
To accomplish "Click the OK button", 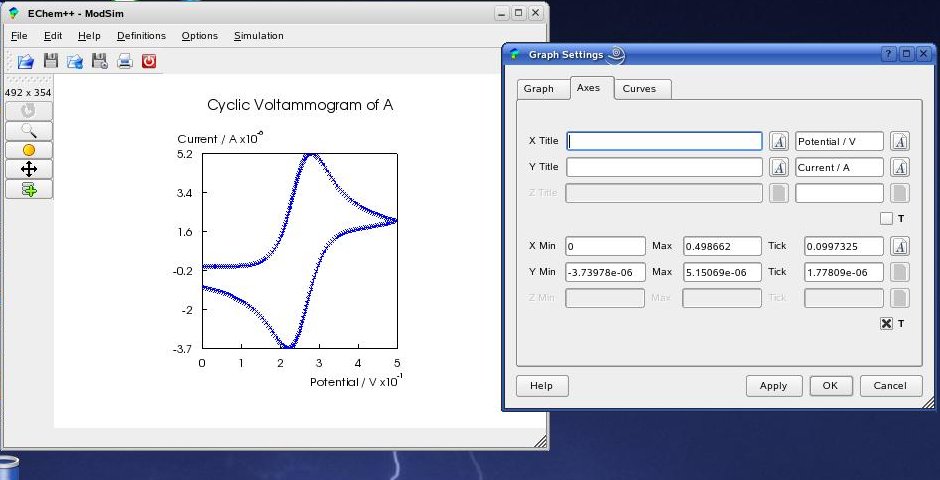I will click(x=830, y=386).
